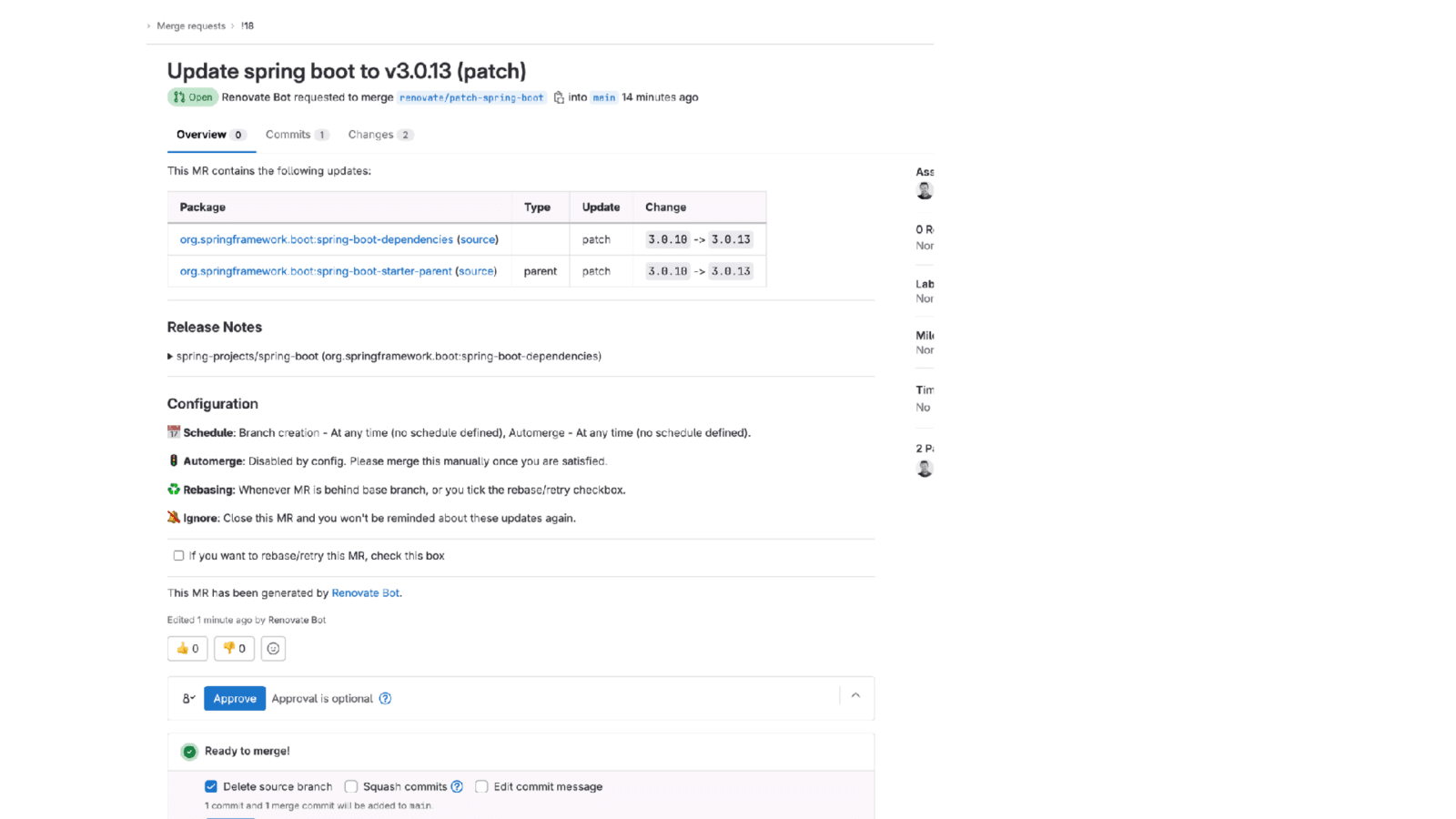Approve the merge request
The image size is (1456, 819).
tap(235, 699)
